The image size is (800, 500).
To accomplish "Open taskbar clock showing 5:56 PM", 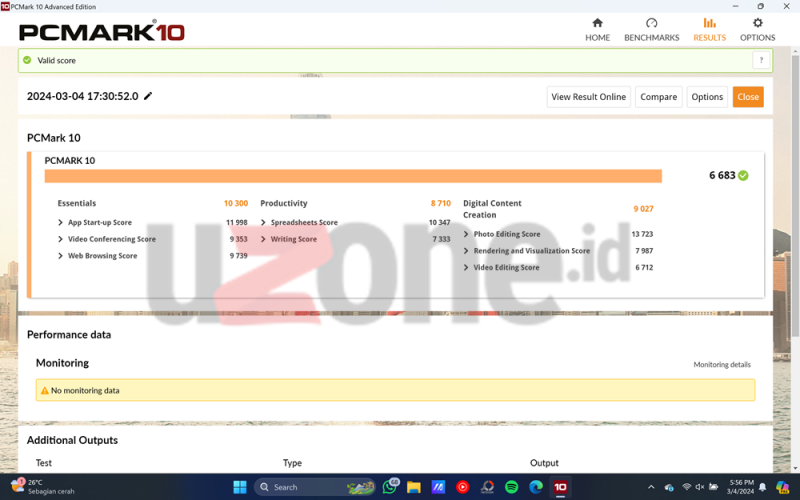I will coord(741,487).
